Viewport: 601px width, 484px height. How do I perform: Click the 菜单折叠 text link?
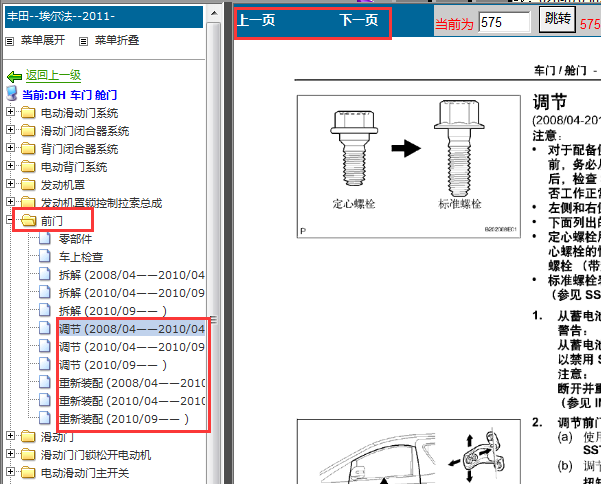[117, 40]
